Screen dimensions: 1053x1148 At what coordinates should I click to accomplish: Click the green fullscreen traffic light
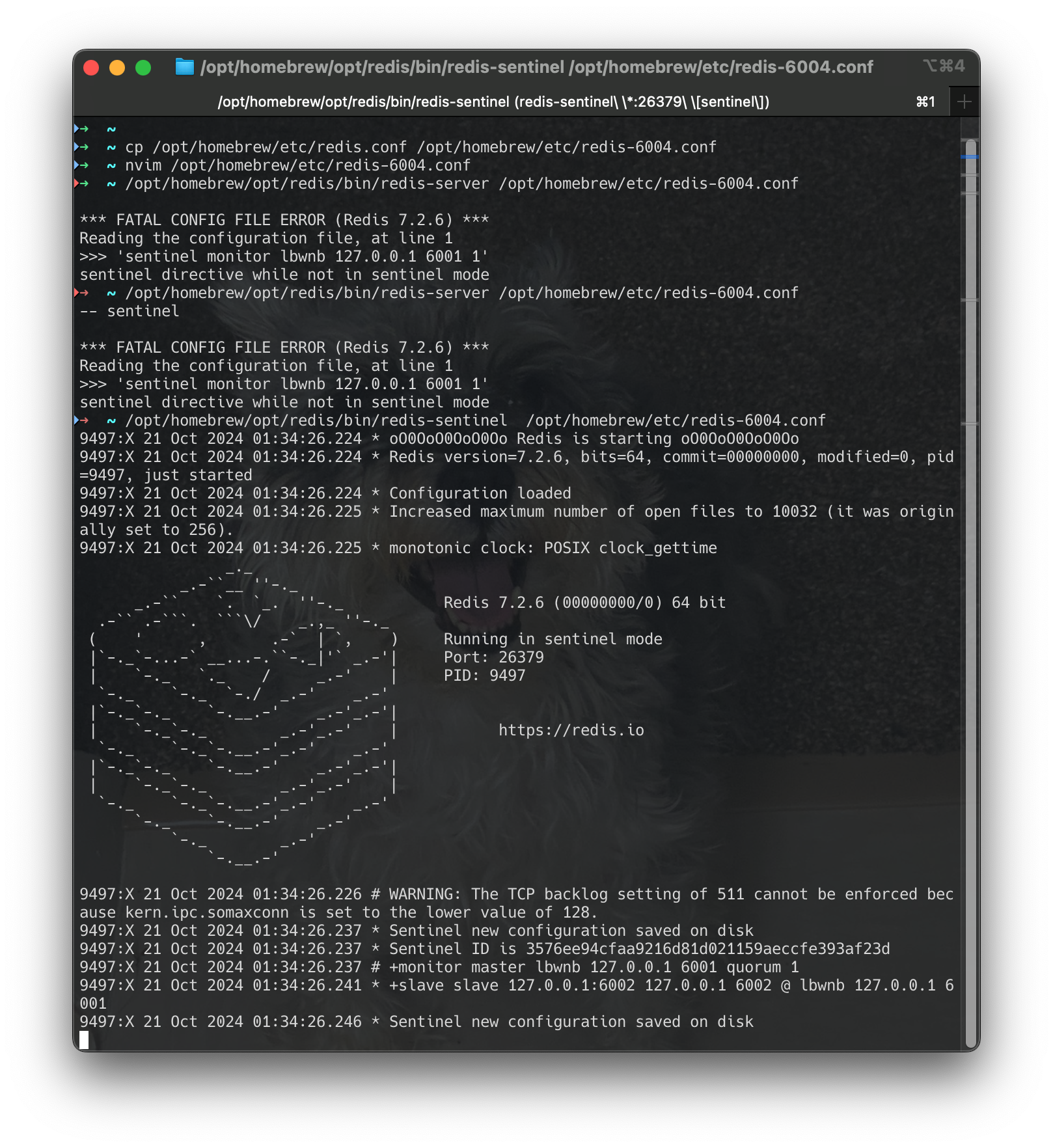143,66
